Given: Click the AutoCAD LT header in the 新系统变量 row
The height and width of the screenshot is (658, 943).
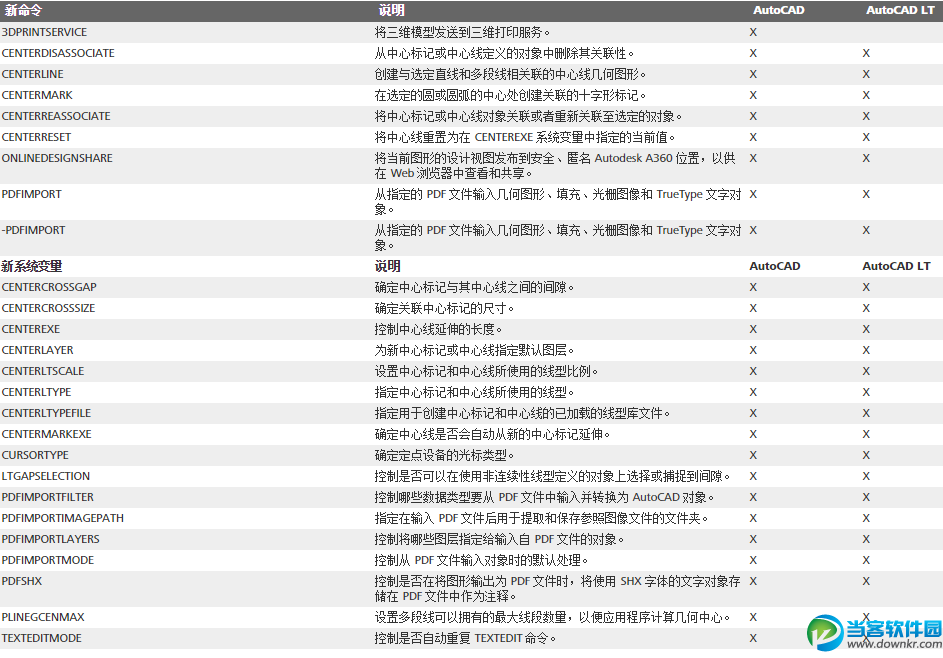Looking at the screenshot, I should tap(896, 266).
